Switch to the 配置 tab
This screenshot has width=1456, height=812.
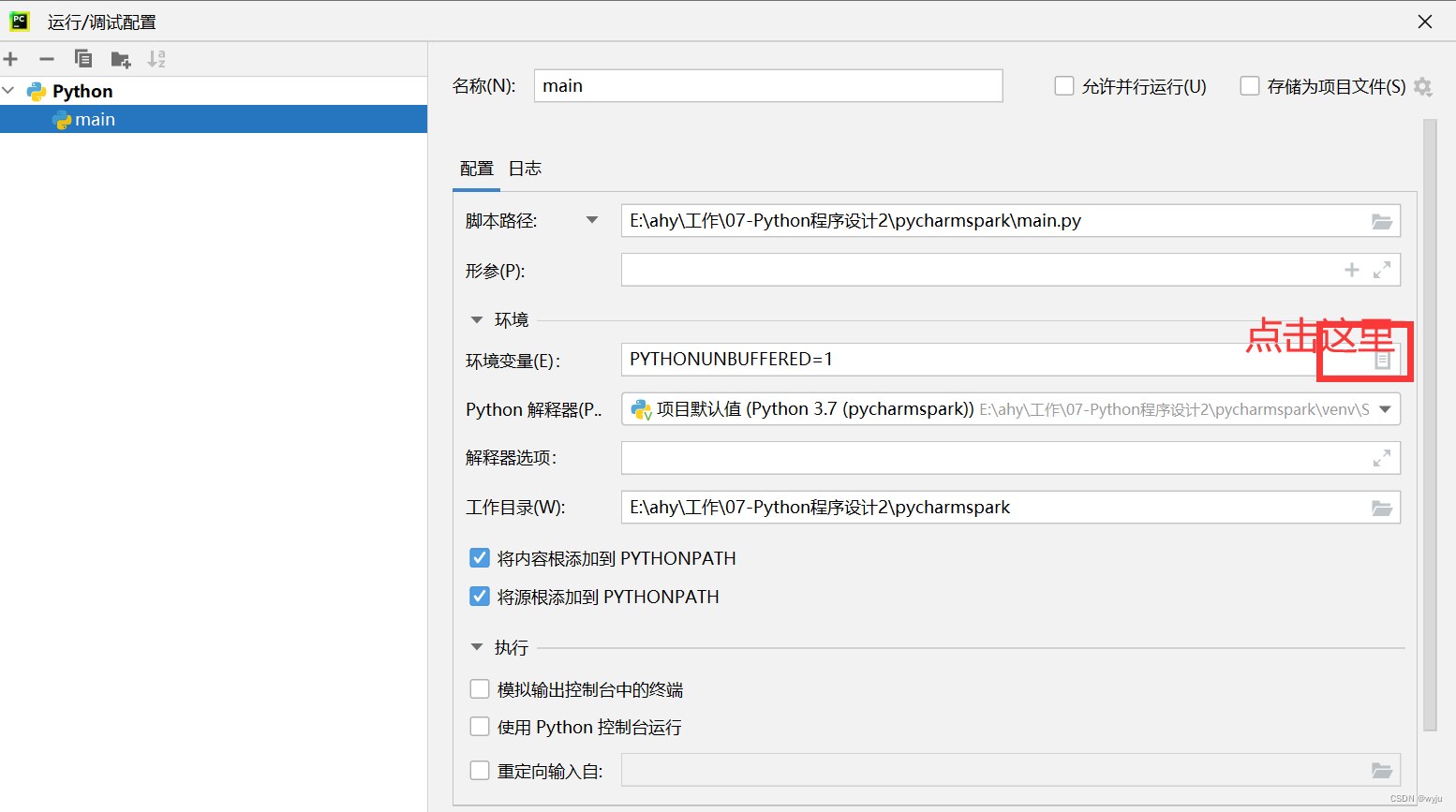click(476, 169)
